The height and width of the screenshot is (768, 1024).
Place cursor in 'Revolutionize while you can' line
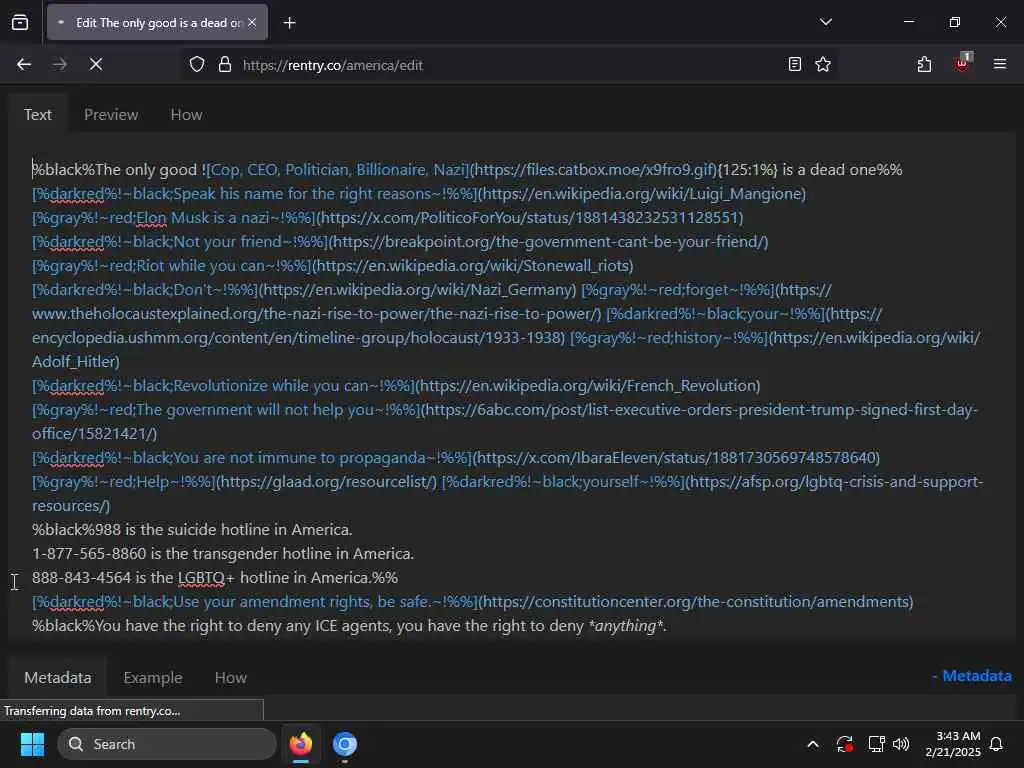396,386
